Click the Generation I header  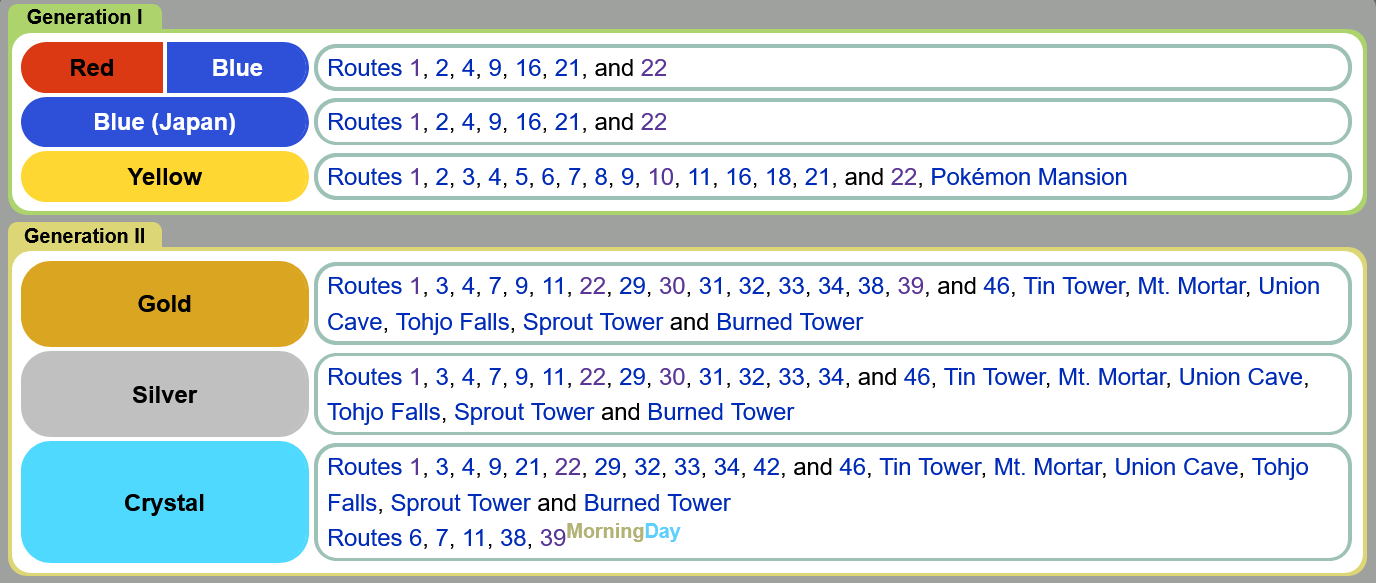(85, 17)
